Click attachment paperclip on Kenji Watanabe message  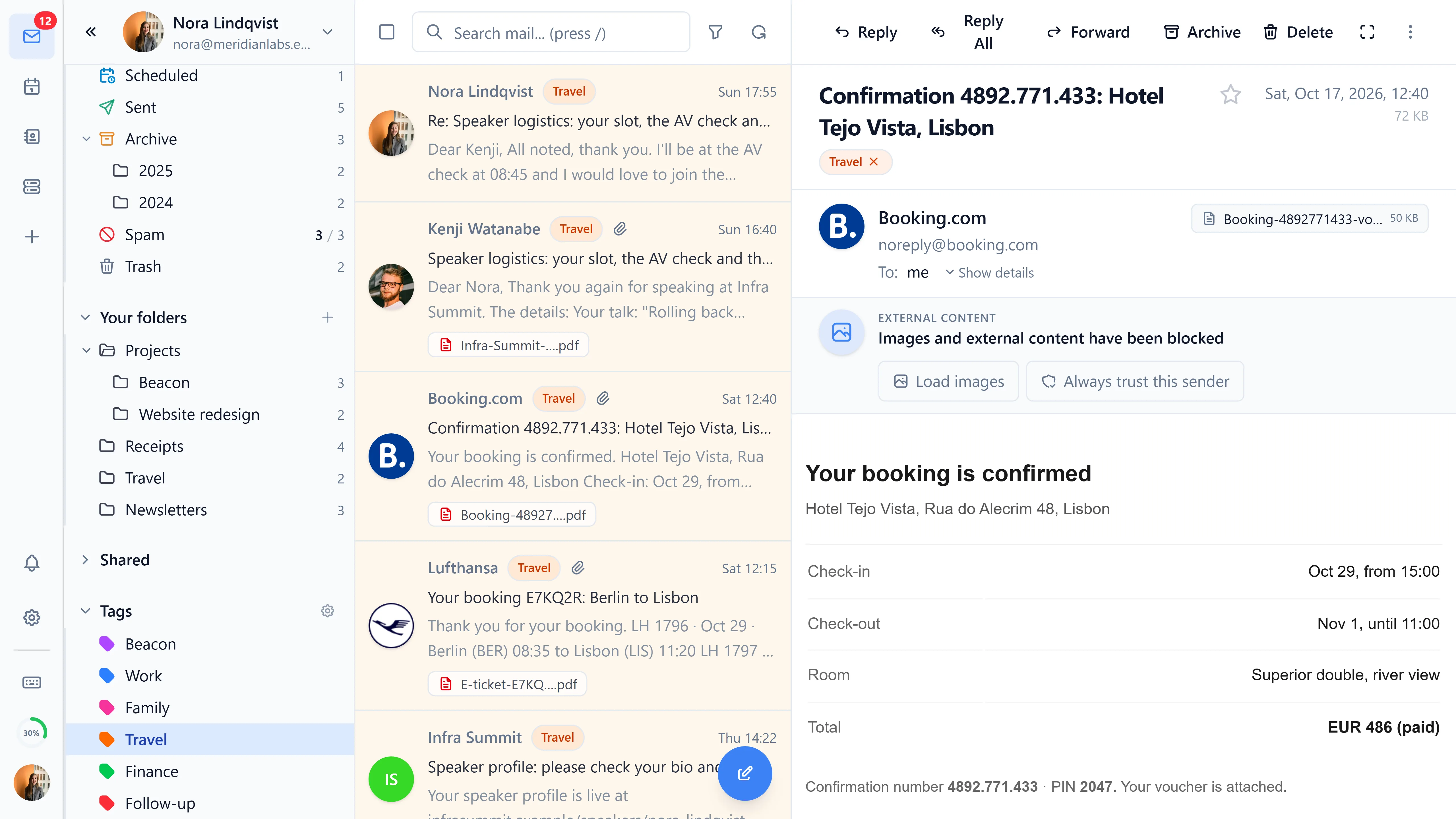[x=620, y=229]
